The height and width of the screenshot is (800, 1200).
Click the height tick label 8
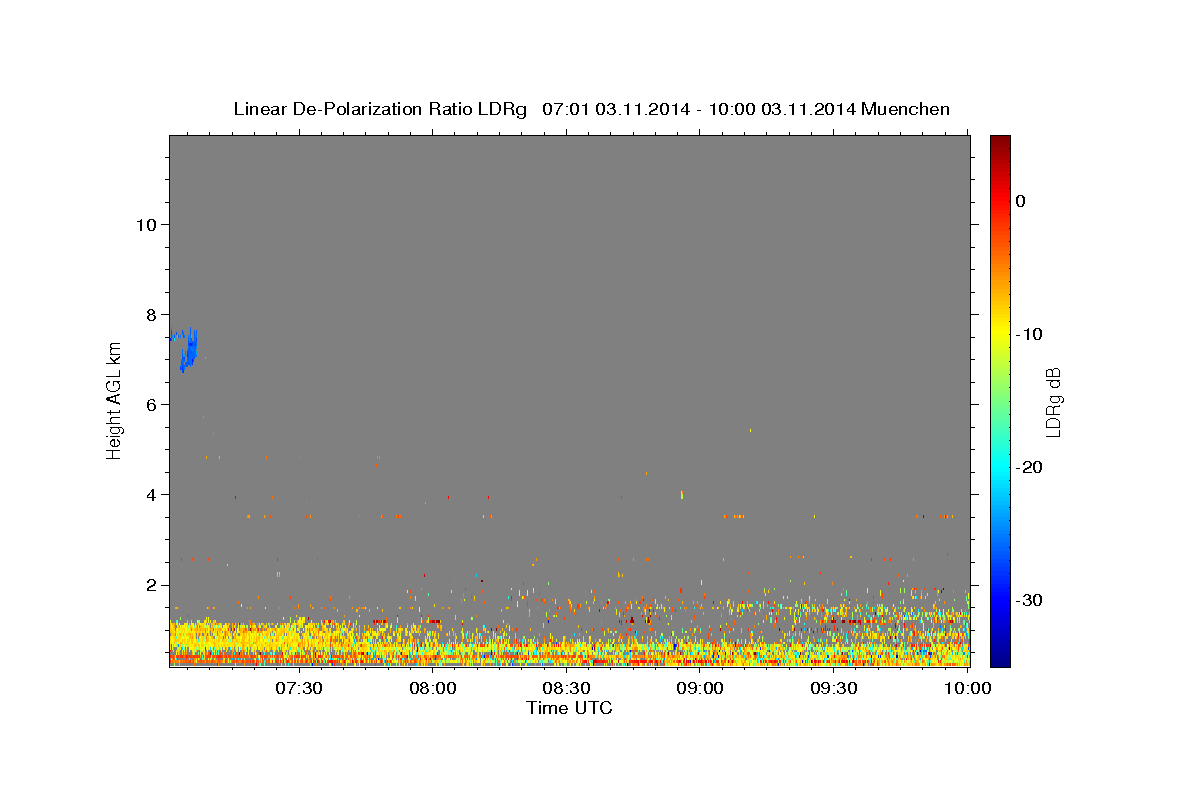tap(149, 314)
